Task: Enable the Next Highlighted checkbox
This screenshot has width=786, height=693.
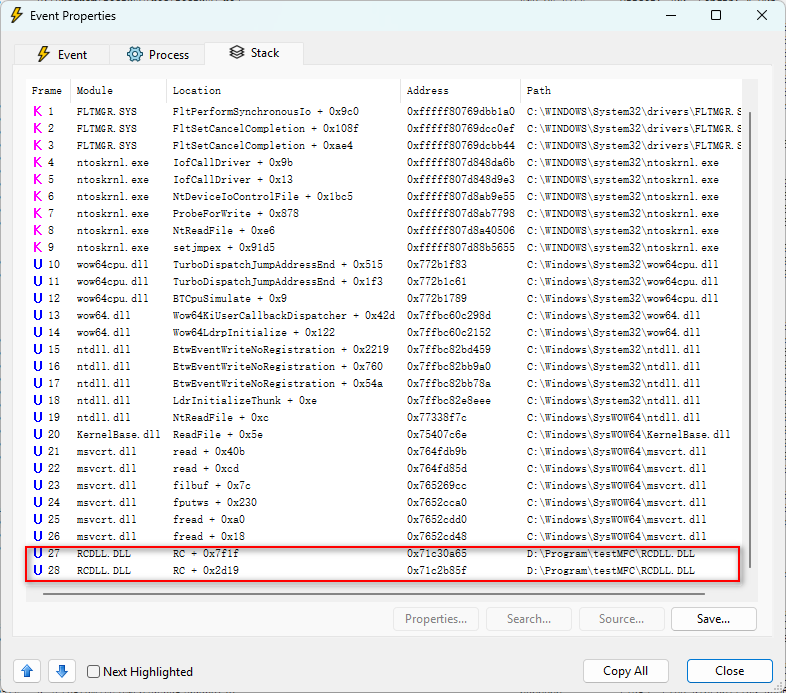Action: point(93,671)
